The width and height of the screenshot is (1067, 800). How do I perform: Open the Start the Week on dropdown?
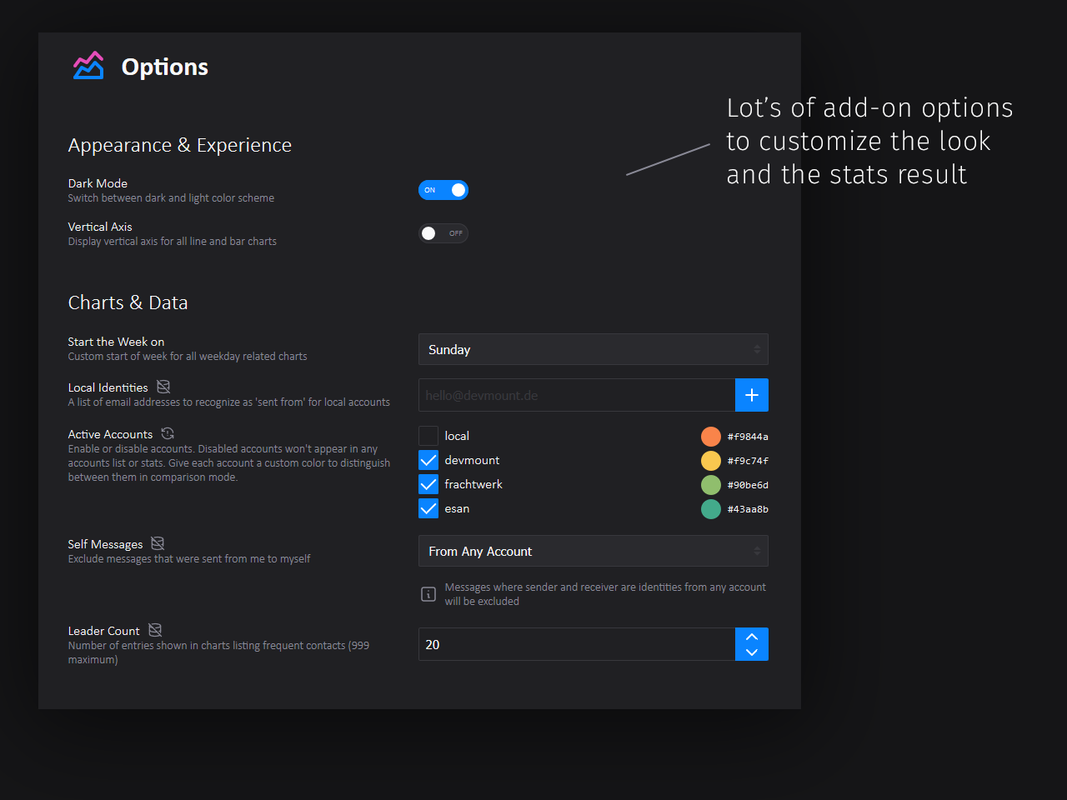(x=593, y=350)
